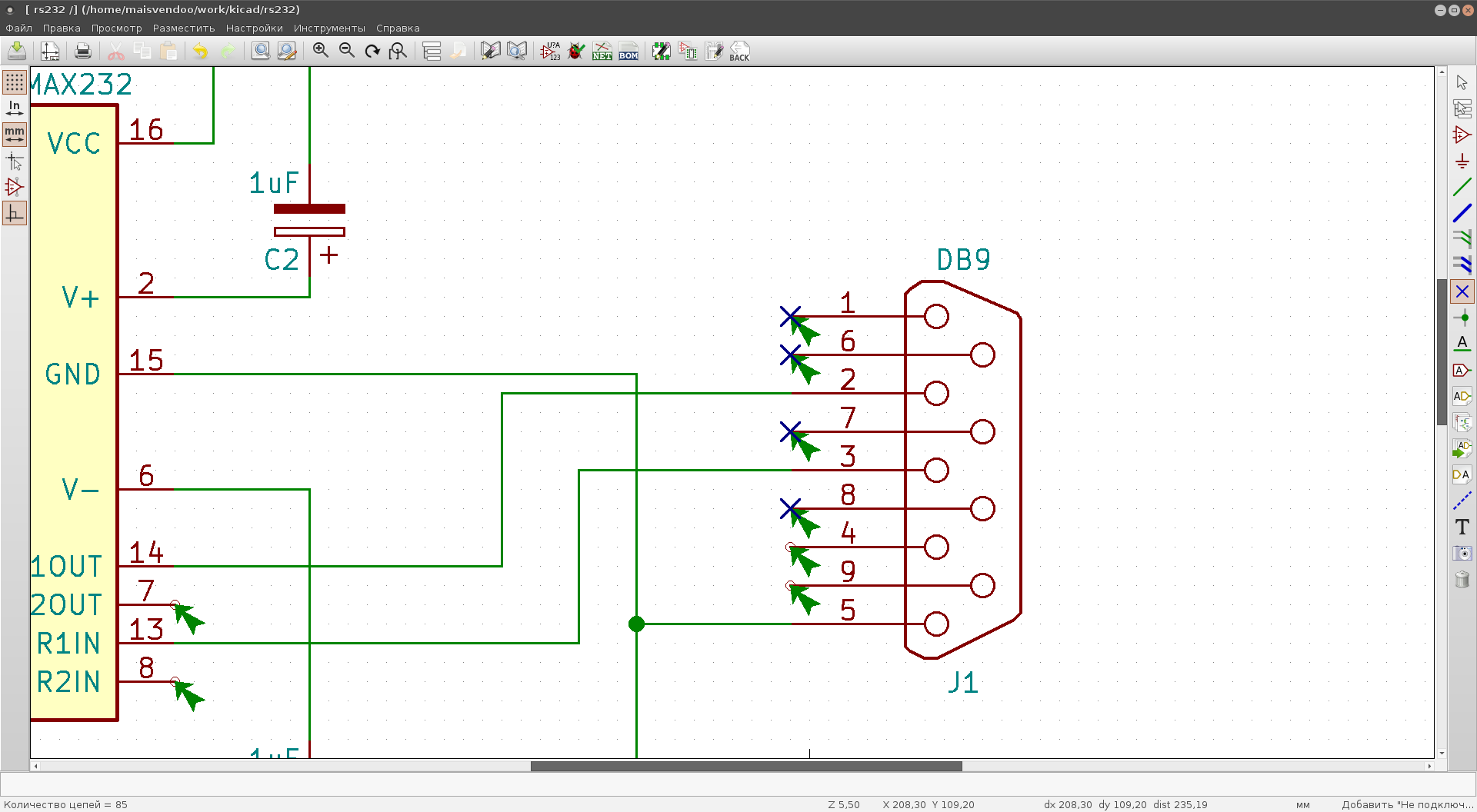The width and height of the screenshot is (1477, 812).
Task: Select the wire to bus entry tool
Action: point(1462,239)
